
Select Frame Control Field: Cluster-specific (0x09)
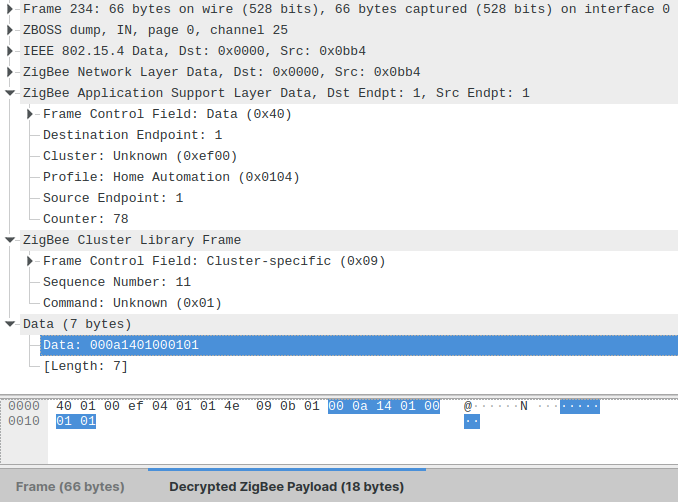pyautogui.click(x=214, y=261)
